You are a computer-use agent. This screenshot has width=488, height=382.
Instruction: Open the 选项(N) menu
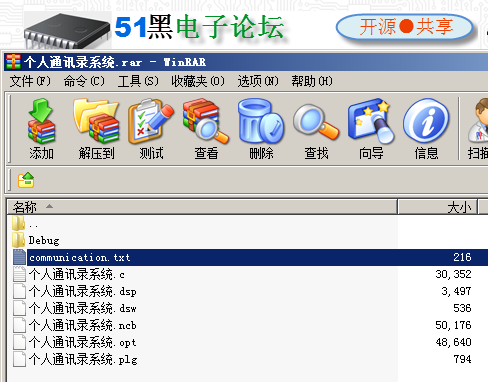[258, 81]
